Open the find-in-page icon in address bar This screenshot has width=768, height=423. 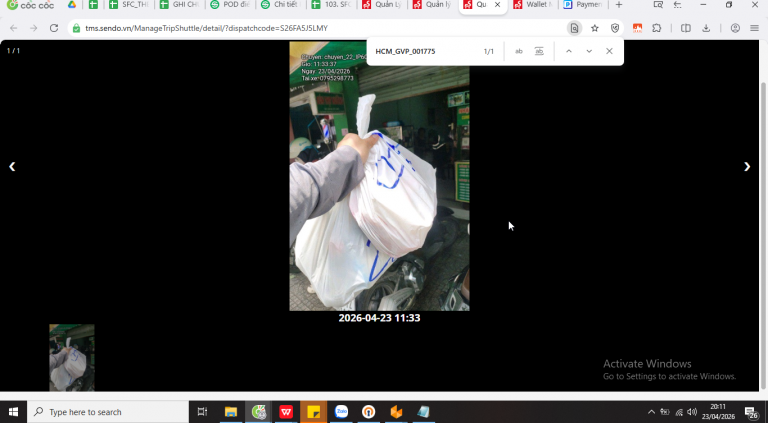(574, 28)
